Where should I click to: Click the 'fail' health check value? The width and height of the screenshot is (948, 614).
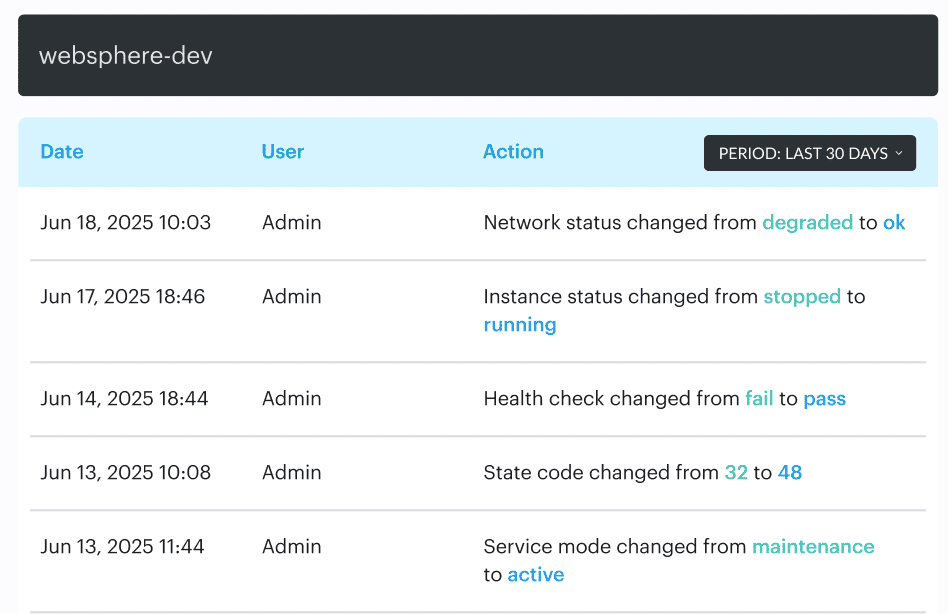[x=759, y=399]
